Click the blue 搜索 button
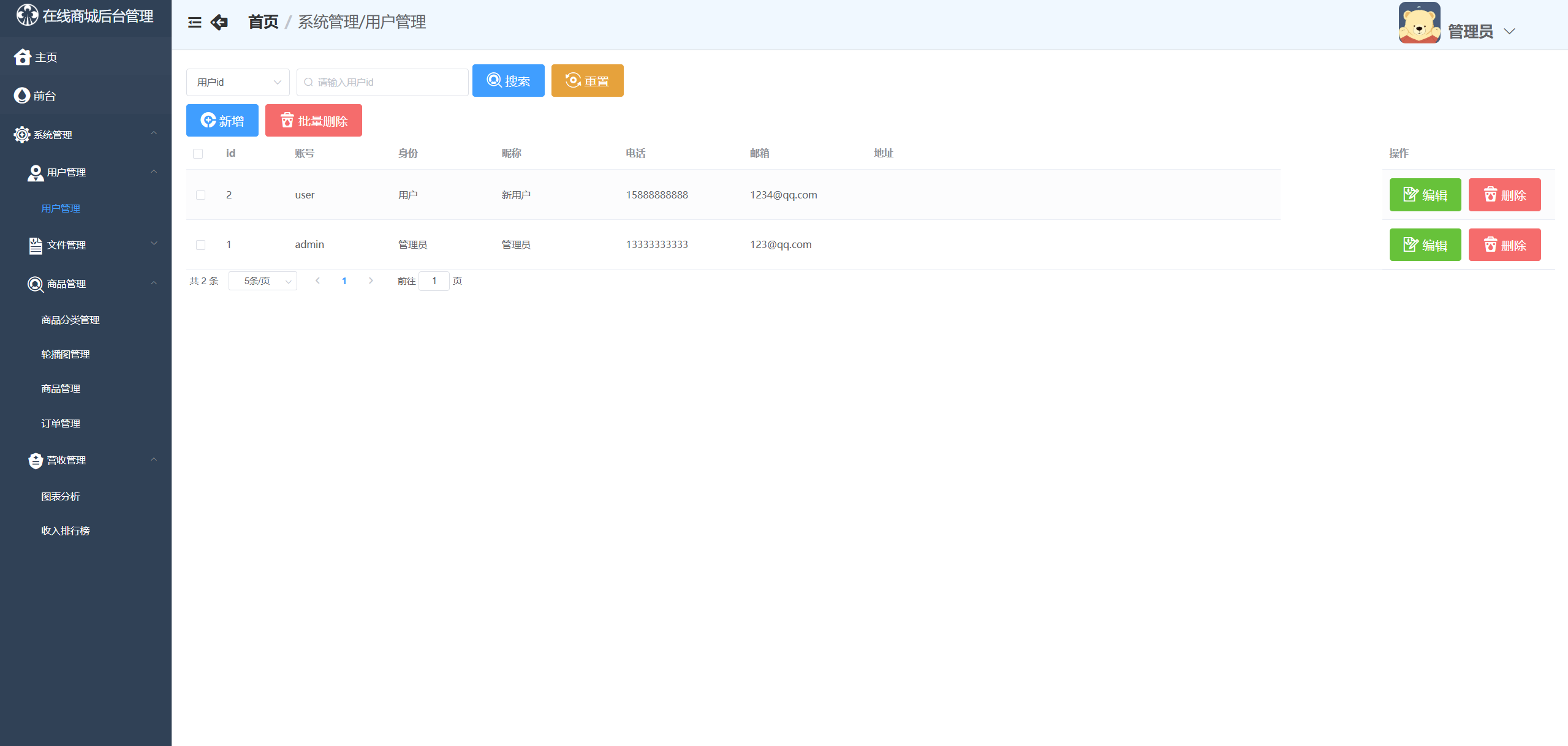The width and height of the screenshot is (1568, 746). point(508,81)
